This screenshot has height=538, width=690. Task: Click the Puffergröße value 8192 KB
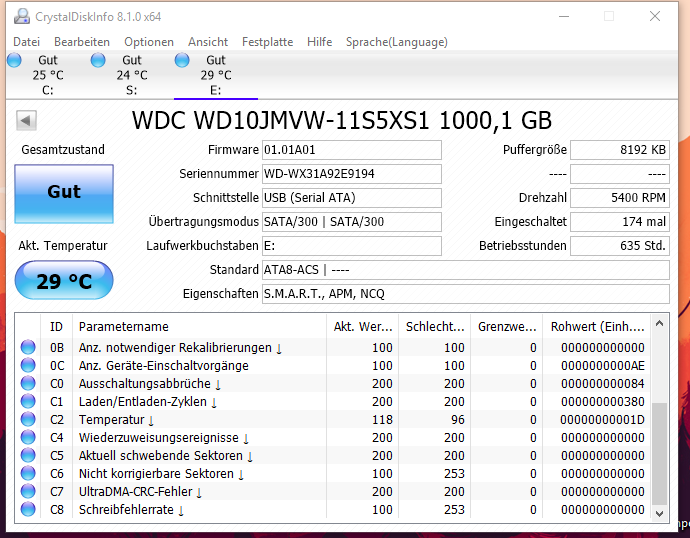[620, 150]
